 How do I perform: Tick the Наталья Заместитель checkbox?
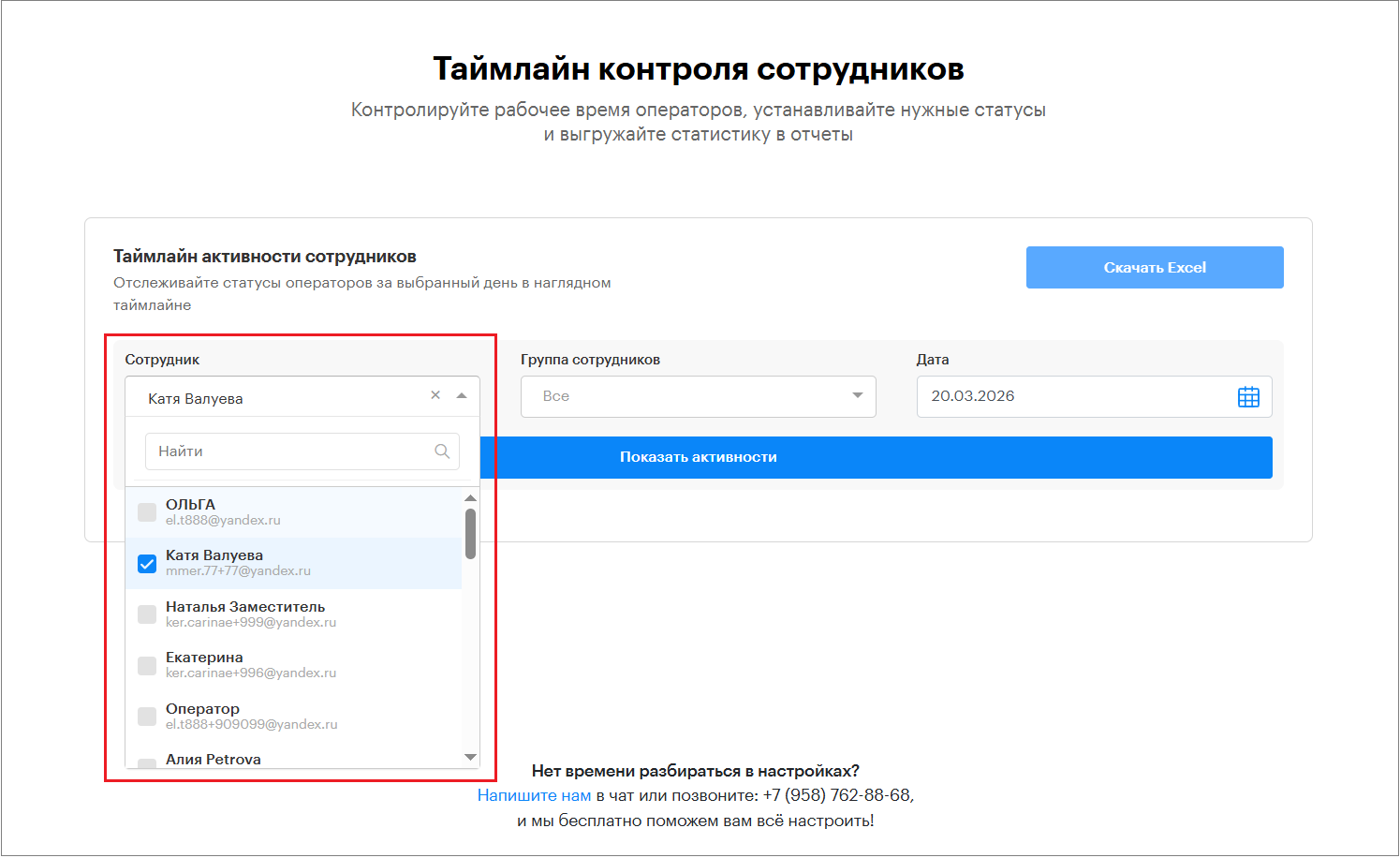click(147, 614)
